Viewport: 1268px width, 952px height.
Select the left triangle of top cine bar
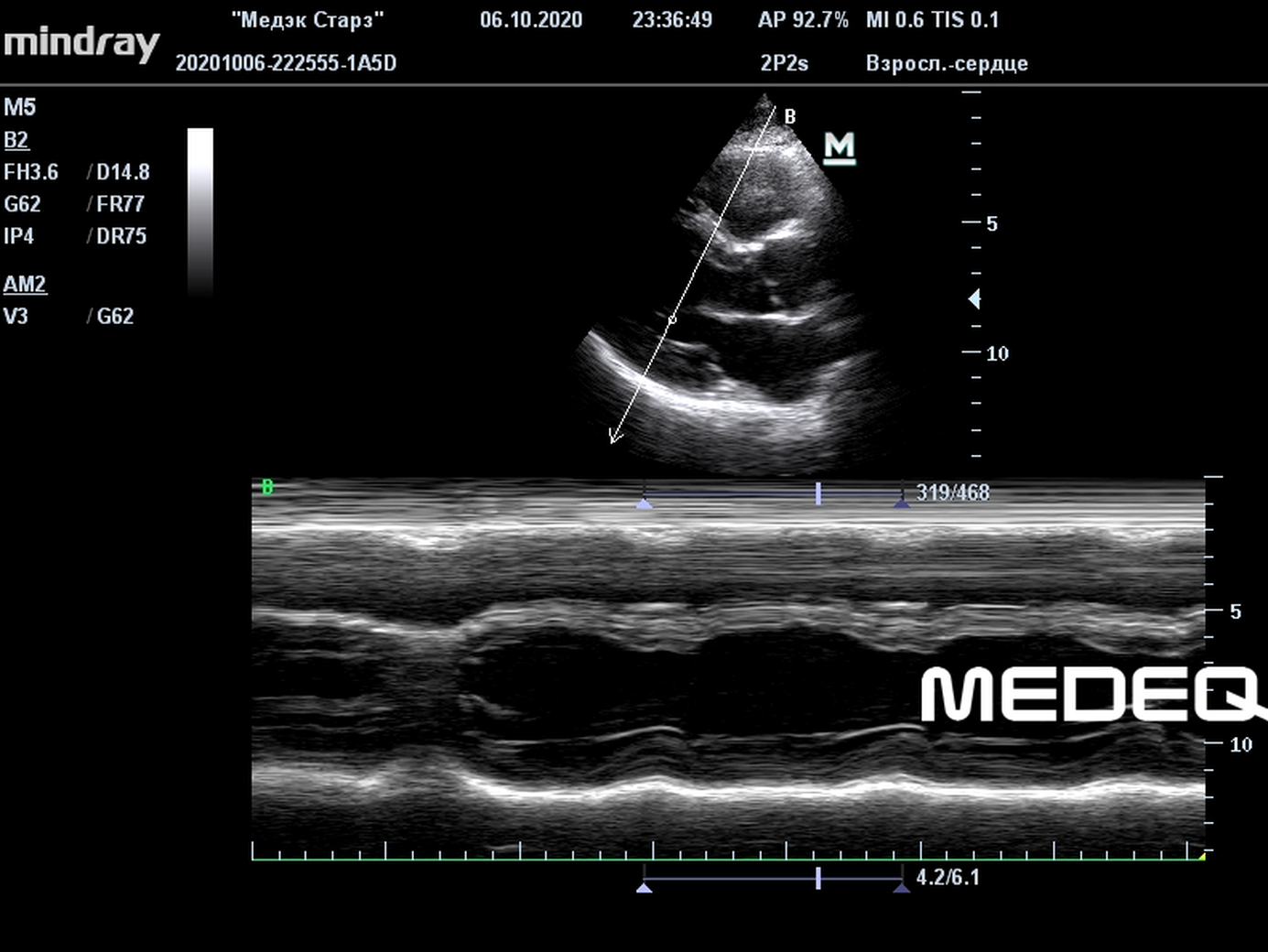pos(645,503)
